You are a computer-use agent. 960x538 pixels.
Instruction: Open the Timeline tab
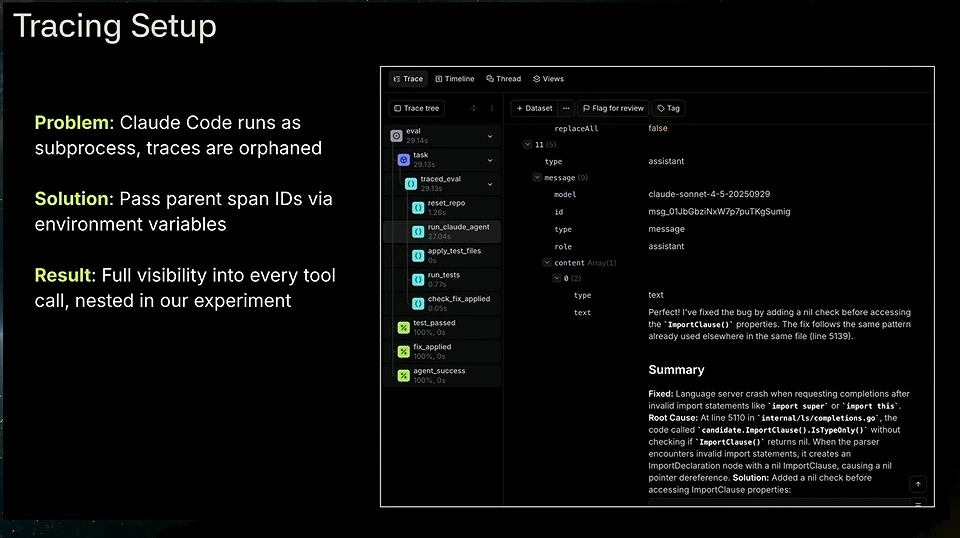click(455, 79)
